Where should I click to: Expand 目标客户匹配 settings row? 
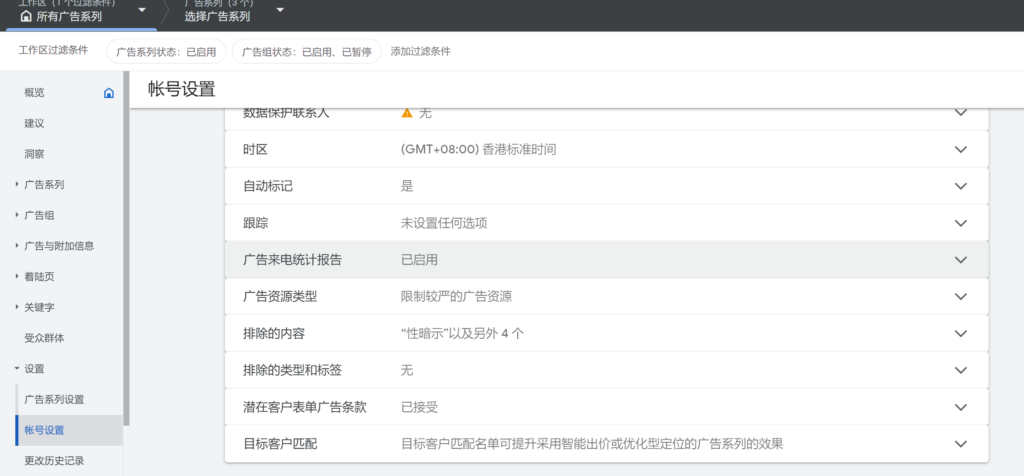[x=960, y=444]
